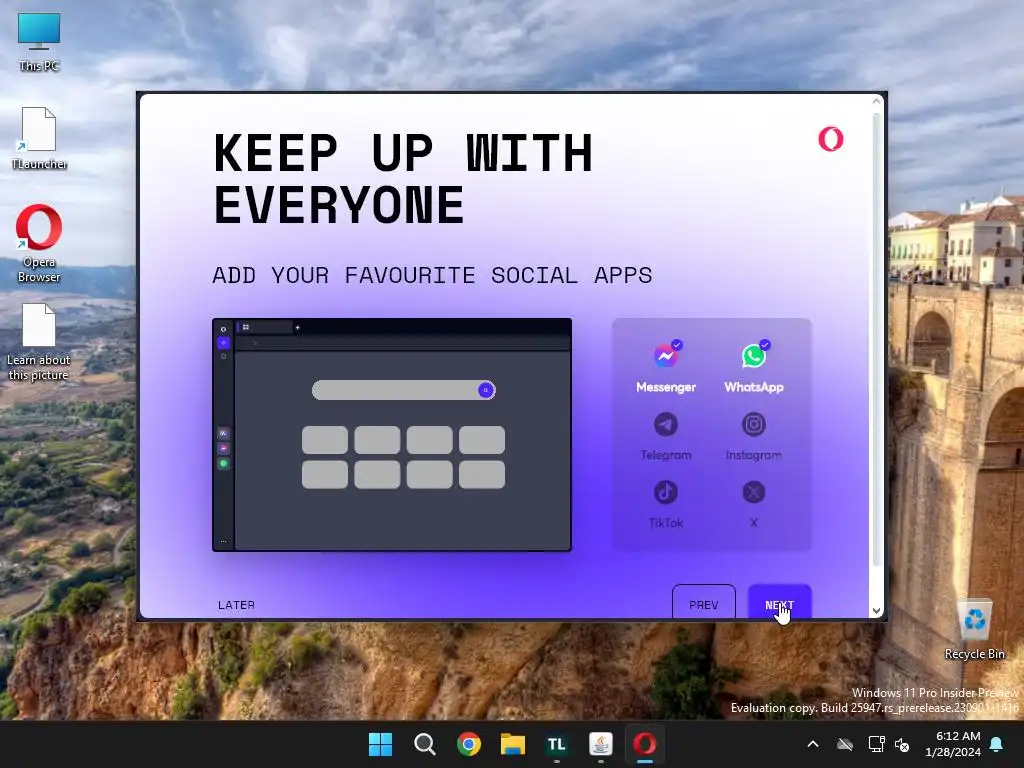Open the TL launcher taskbar icon
The image size is (1024, 768).
point(556,744)
